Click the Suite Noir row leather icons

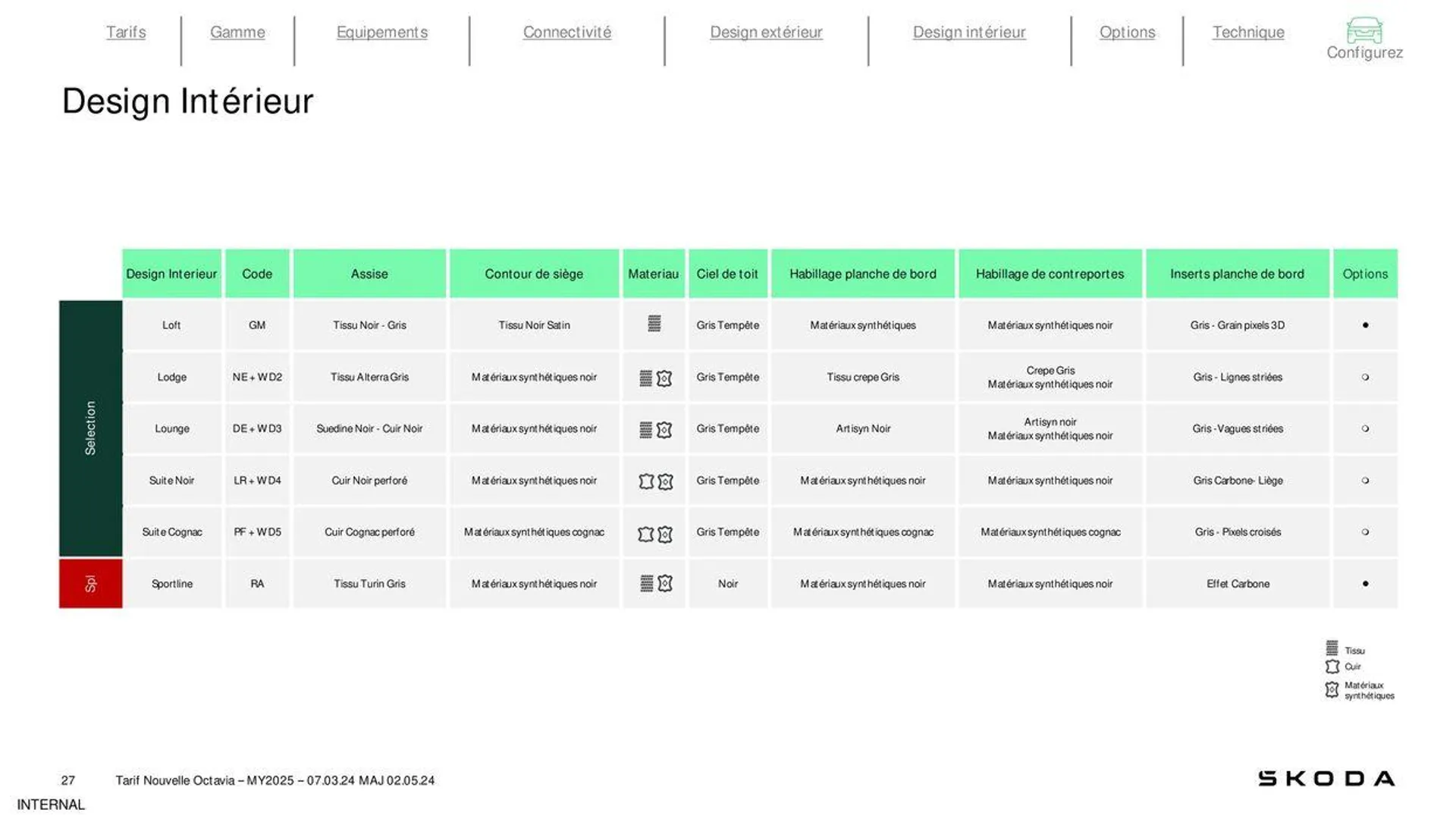[655, 482]
